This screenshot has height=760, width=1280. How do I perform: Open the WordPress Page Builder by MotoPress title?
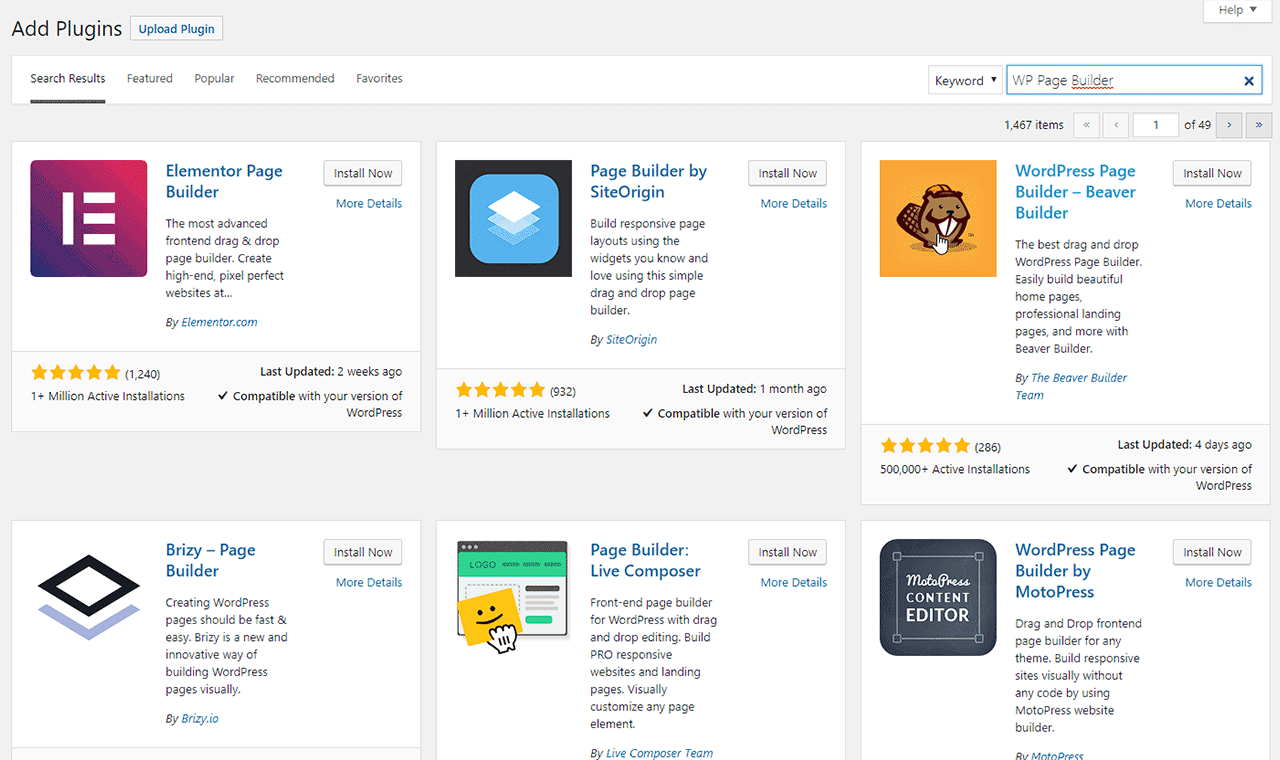click(1075, 571)
